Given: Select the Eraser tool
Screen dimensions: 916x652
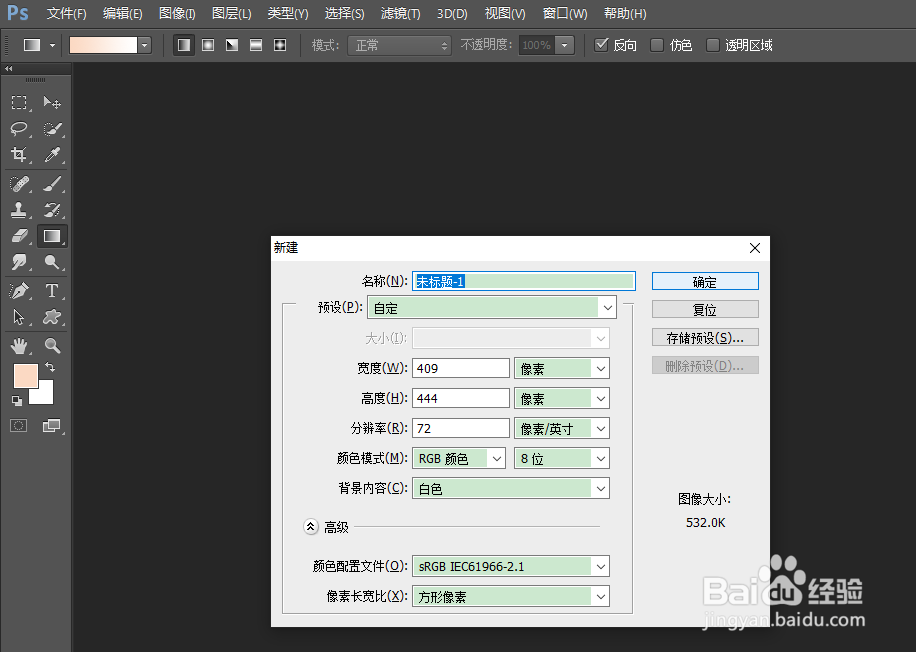Looking at the screenshot, I should click(x=19, y=235).
